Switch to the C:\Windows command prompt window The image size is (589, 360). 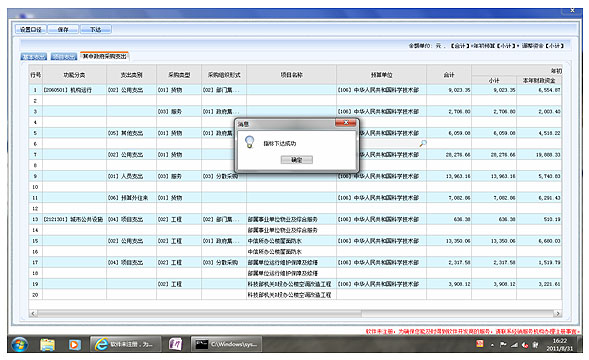(x=227, y=344)
